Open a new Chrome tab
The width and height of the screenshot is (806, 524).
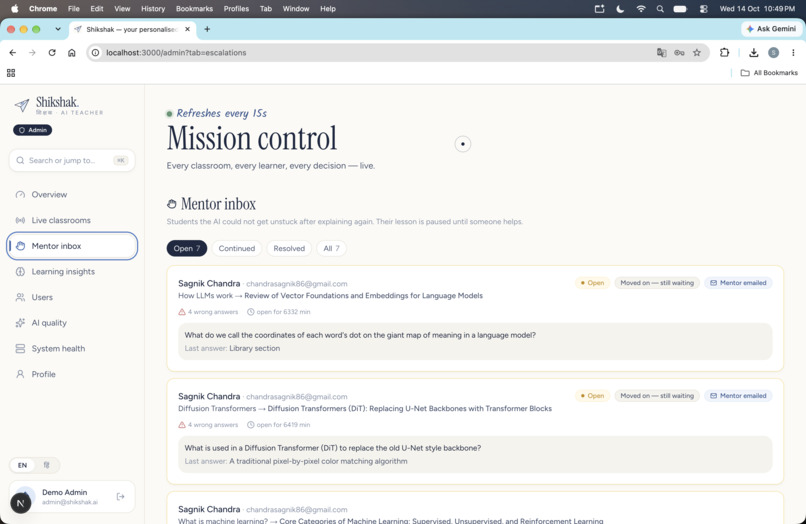click(207, 29)
